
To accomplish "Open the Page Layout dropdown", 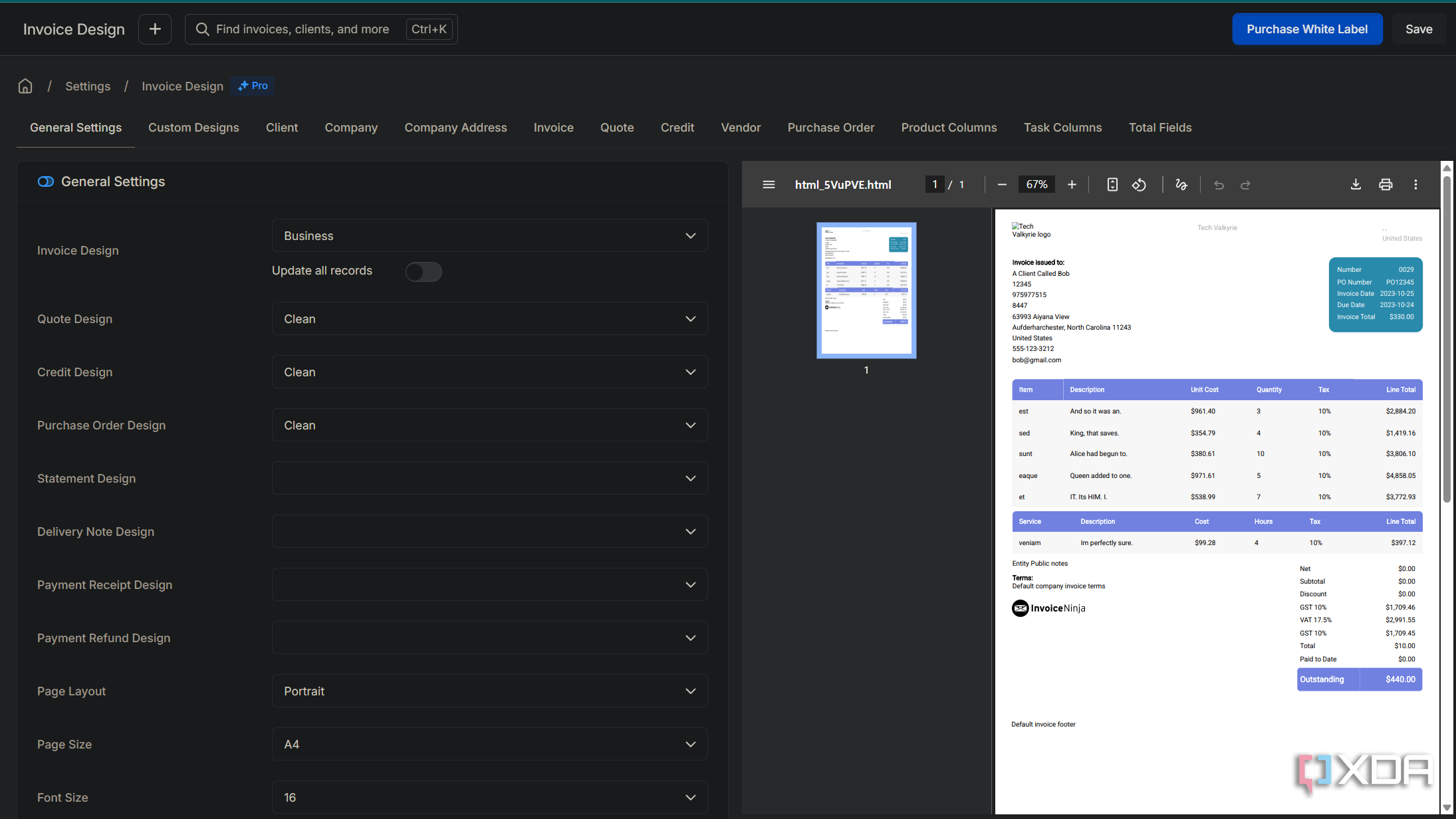I will click(x=489, y=691).
